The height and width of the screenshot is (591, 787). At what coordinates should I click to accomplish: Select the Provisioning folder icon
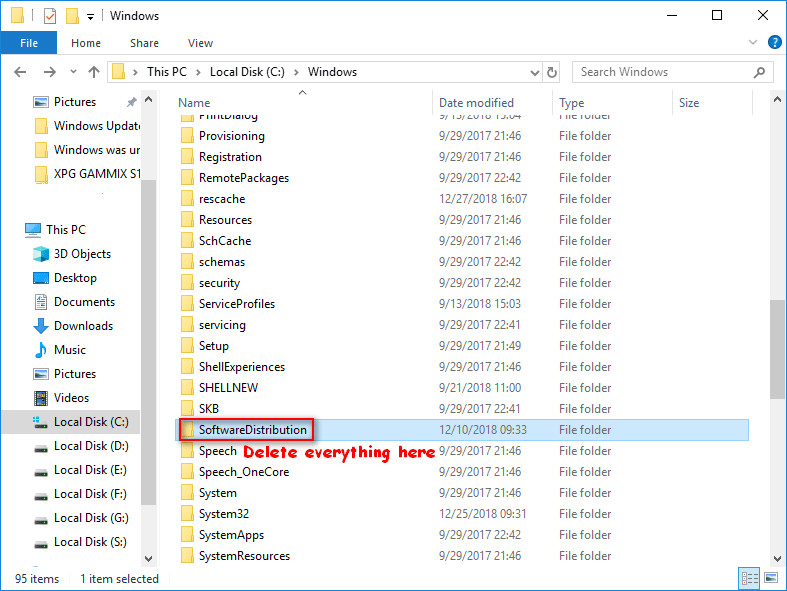click(x=187, y=136)
